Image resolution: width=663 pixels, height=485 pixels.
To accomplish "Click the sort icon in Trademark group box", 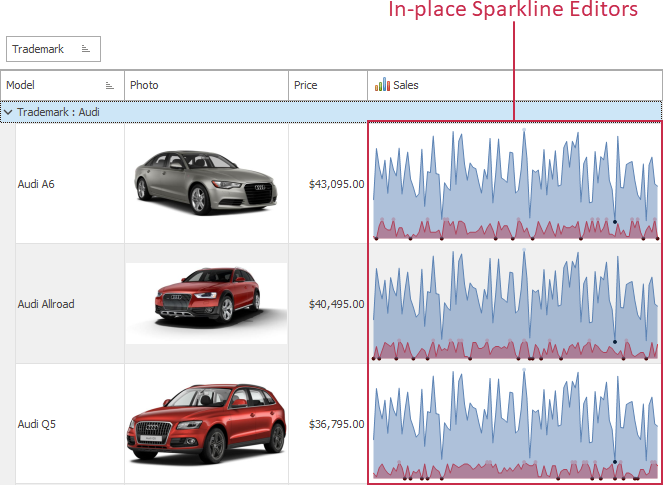I will point(86,49).
